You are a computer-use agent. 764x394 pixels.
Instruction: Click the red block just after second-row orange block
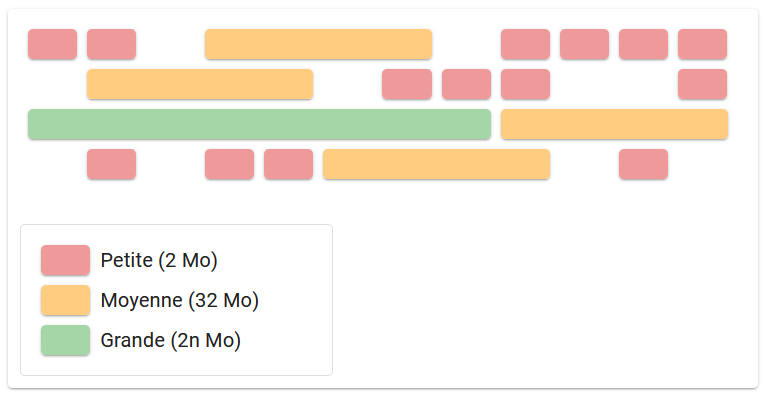(407, 84)
